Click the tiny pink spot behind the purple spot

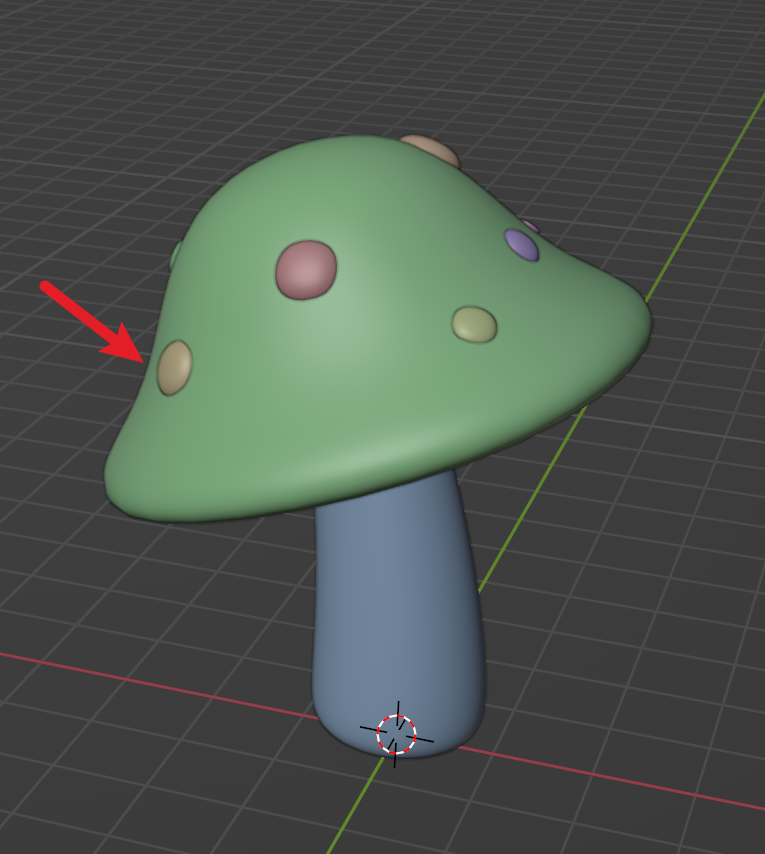[532, 226]
